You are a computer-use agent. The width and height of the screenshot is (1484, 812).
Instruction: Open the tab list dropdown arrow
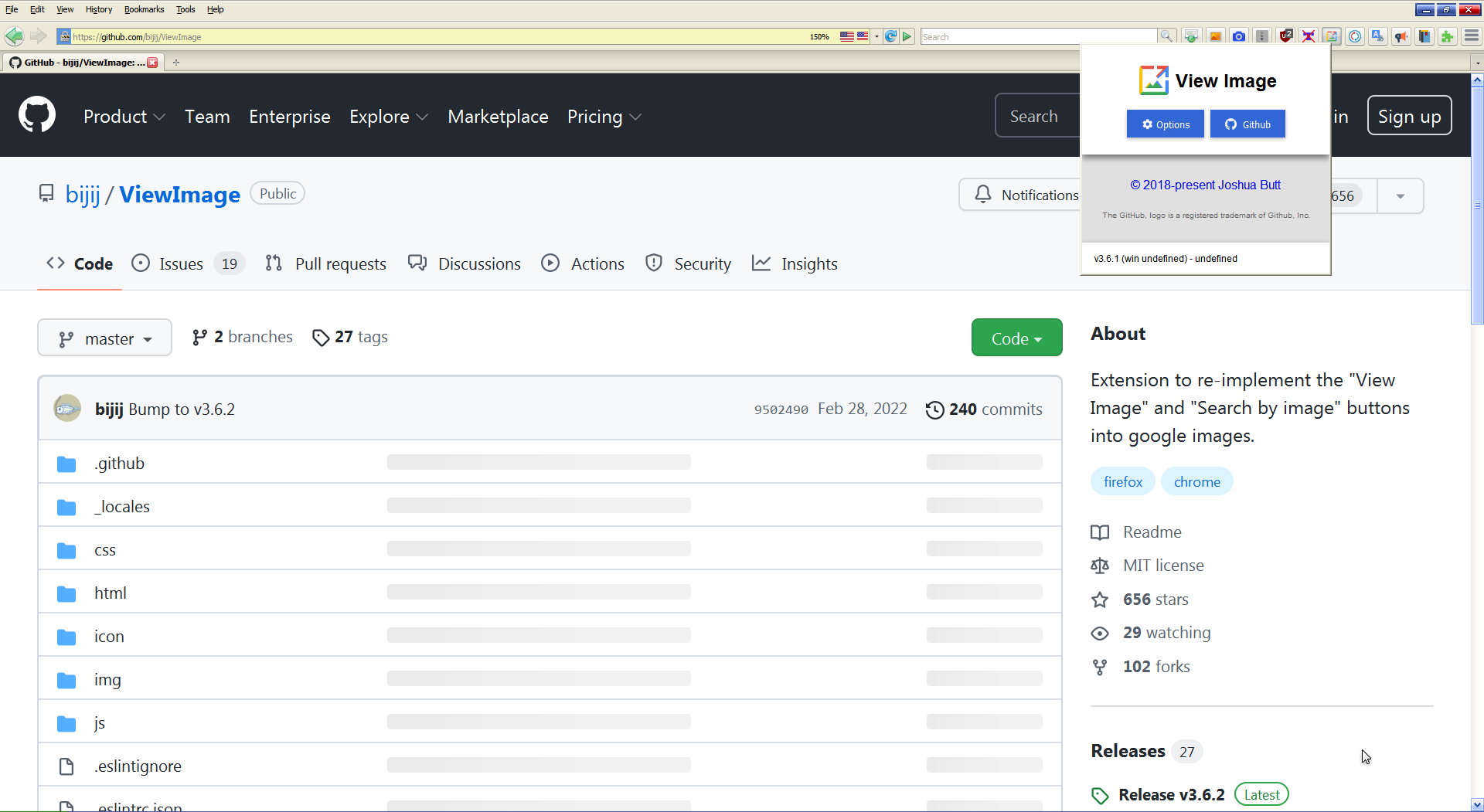[x=1477, y=63]
